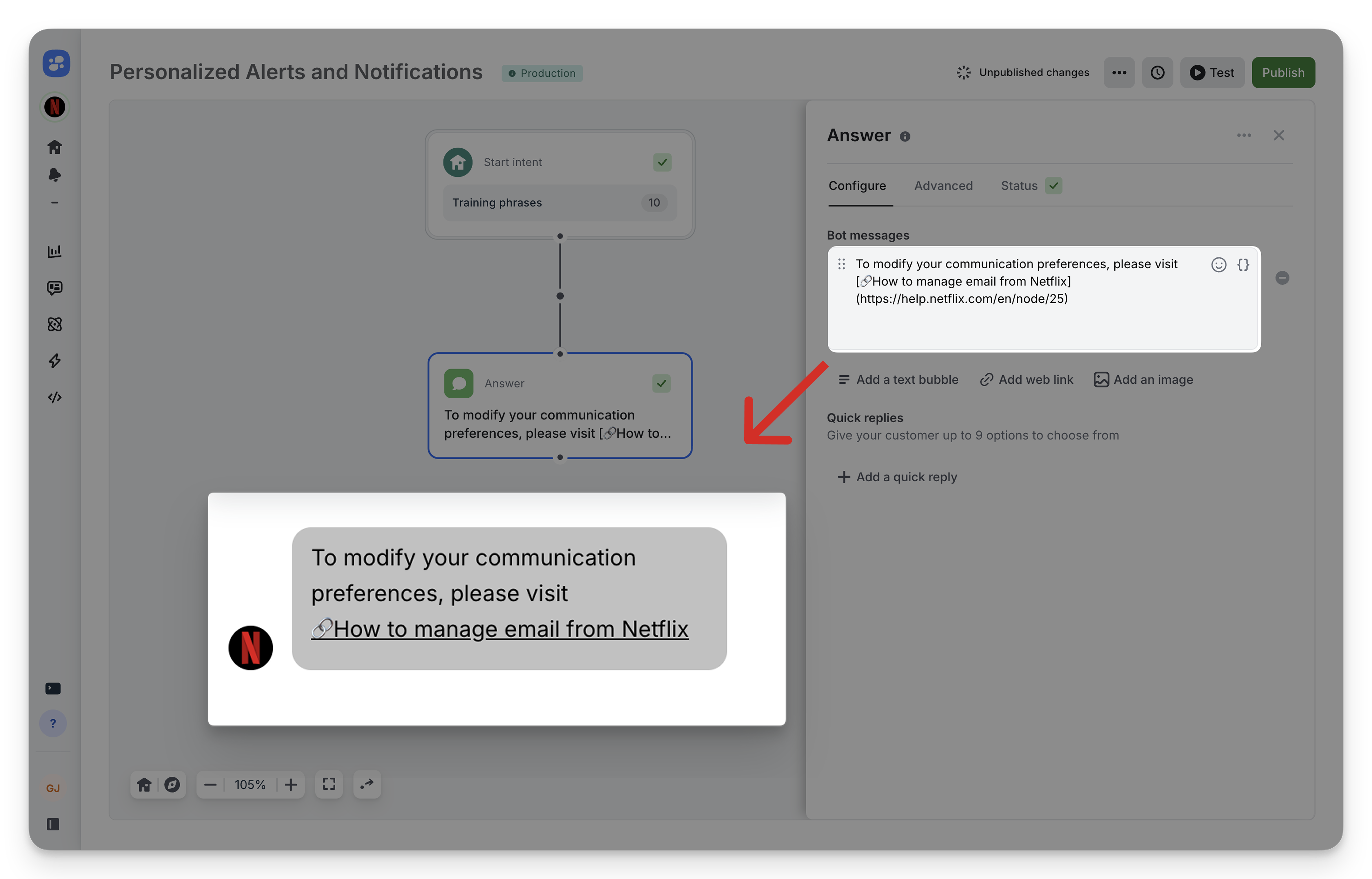Click the Start intent checkmark
The height and width of the screenshot is (879, 1372).
[662, 162]
